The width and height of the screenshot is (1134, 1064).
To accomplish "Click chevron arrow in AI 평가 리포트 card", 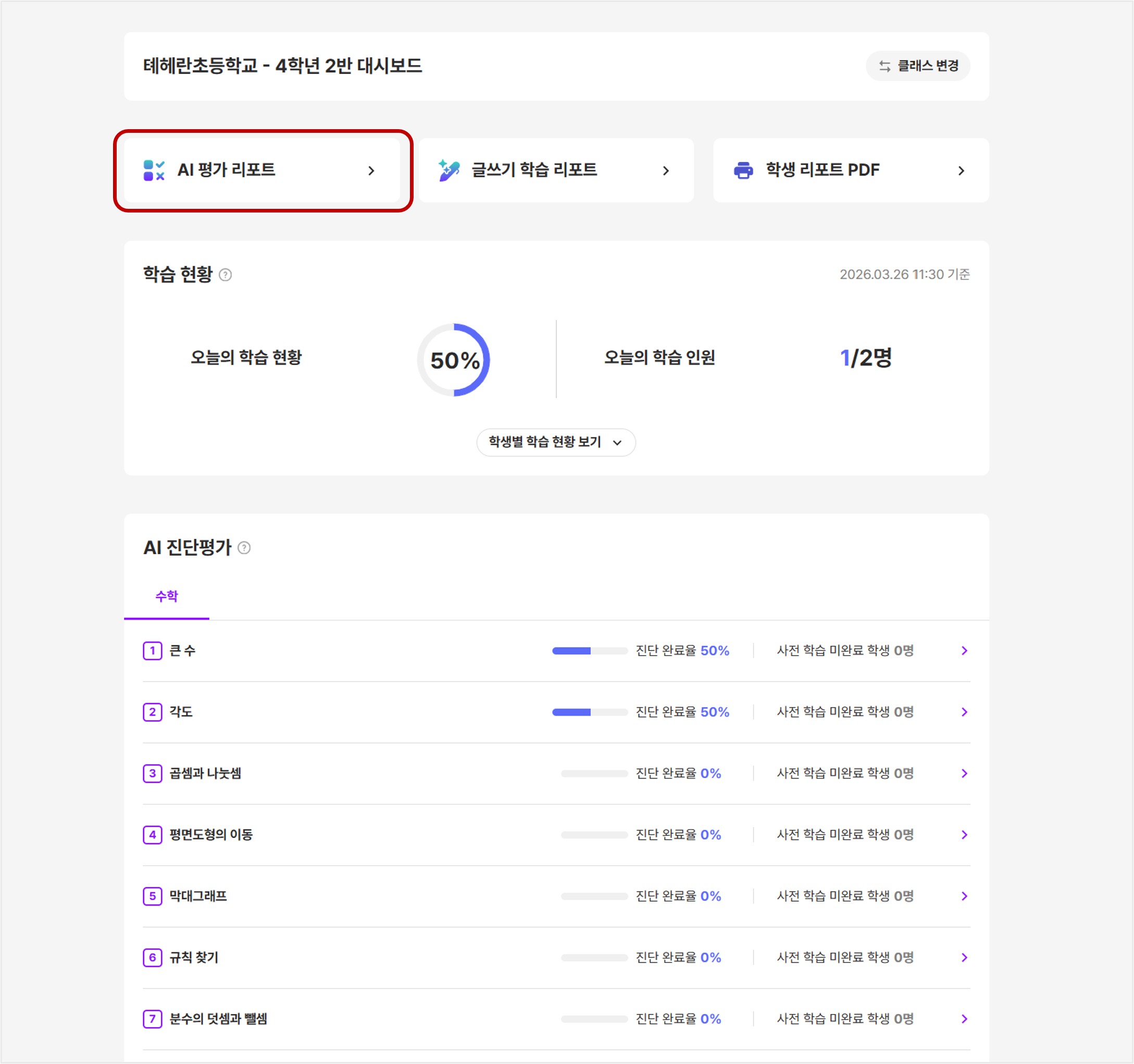I will click(x=371, y=170).
